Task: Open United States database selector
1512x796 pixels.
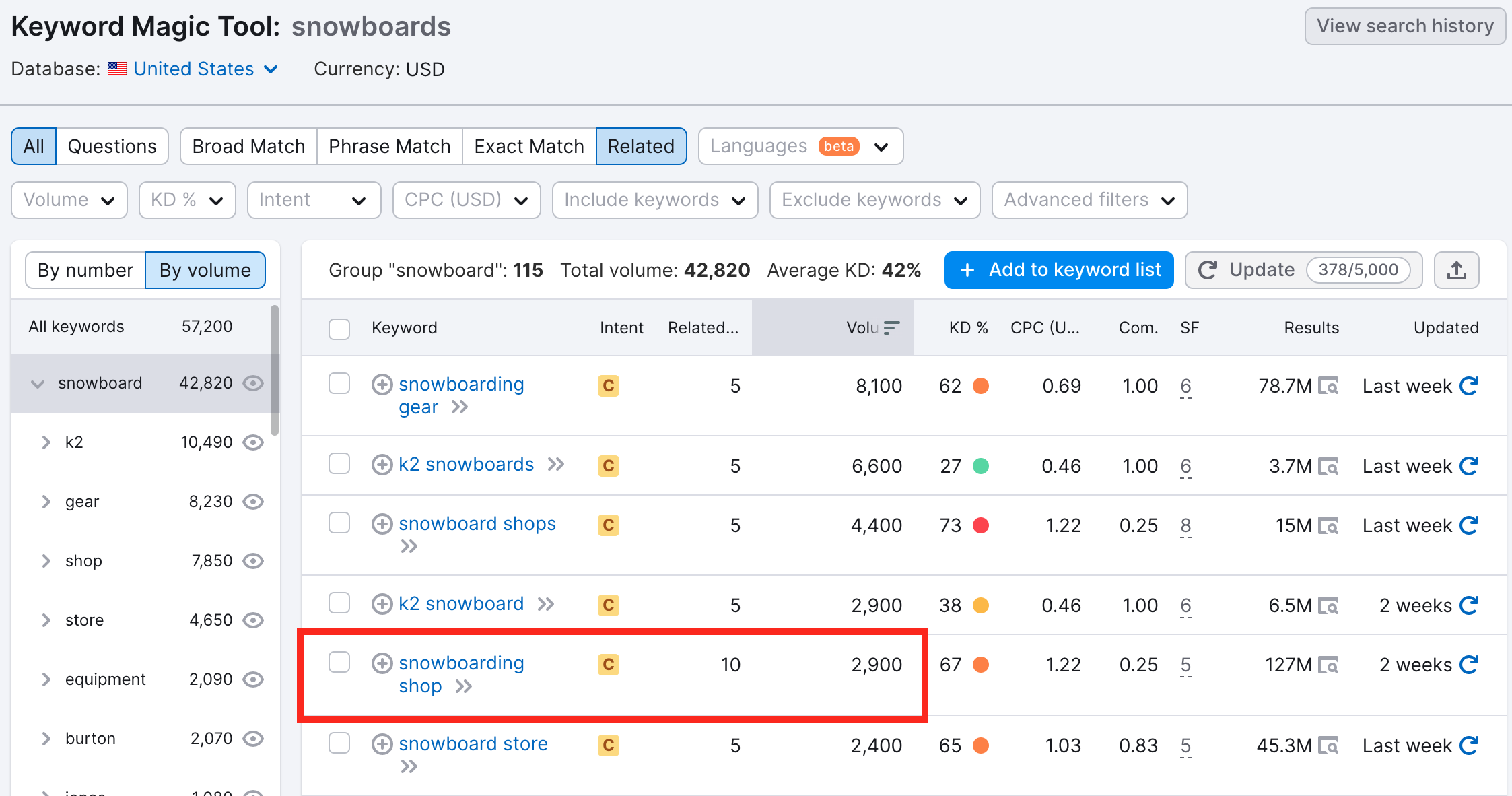Action: click(x=205, y=69)
